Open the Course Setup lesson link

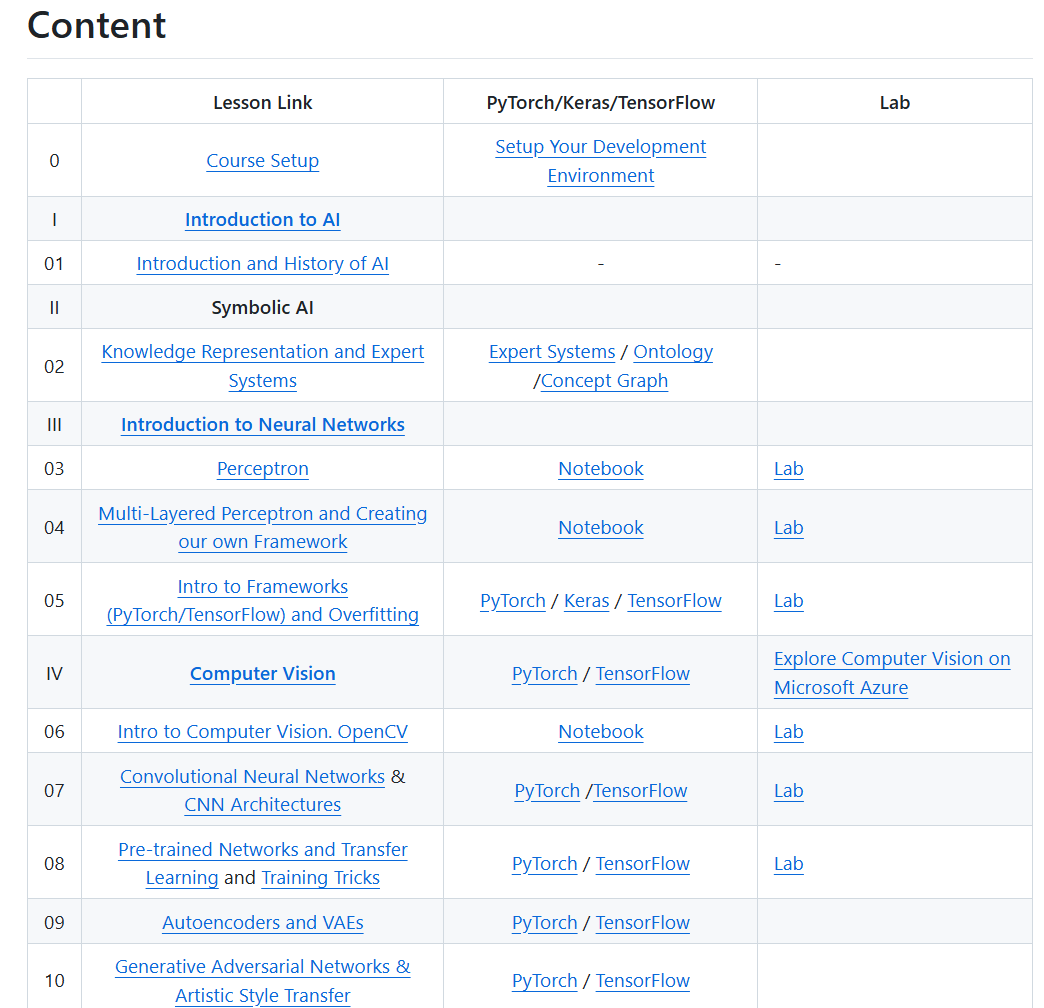(x=262, y=160)
